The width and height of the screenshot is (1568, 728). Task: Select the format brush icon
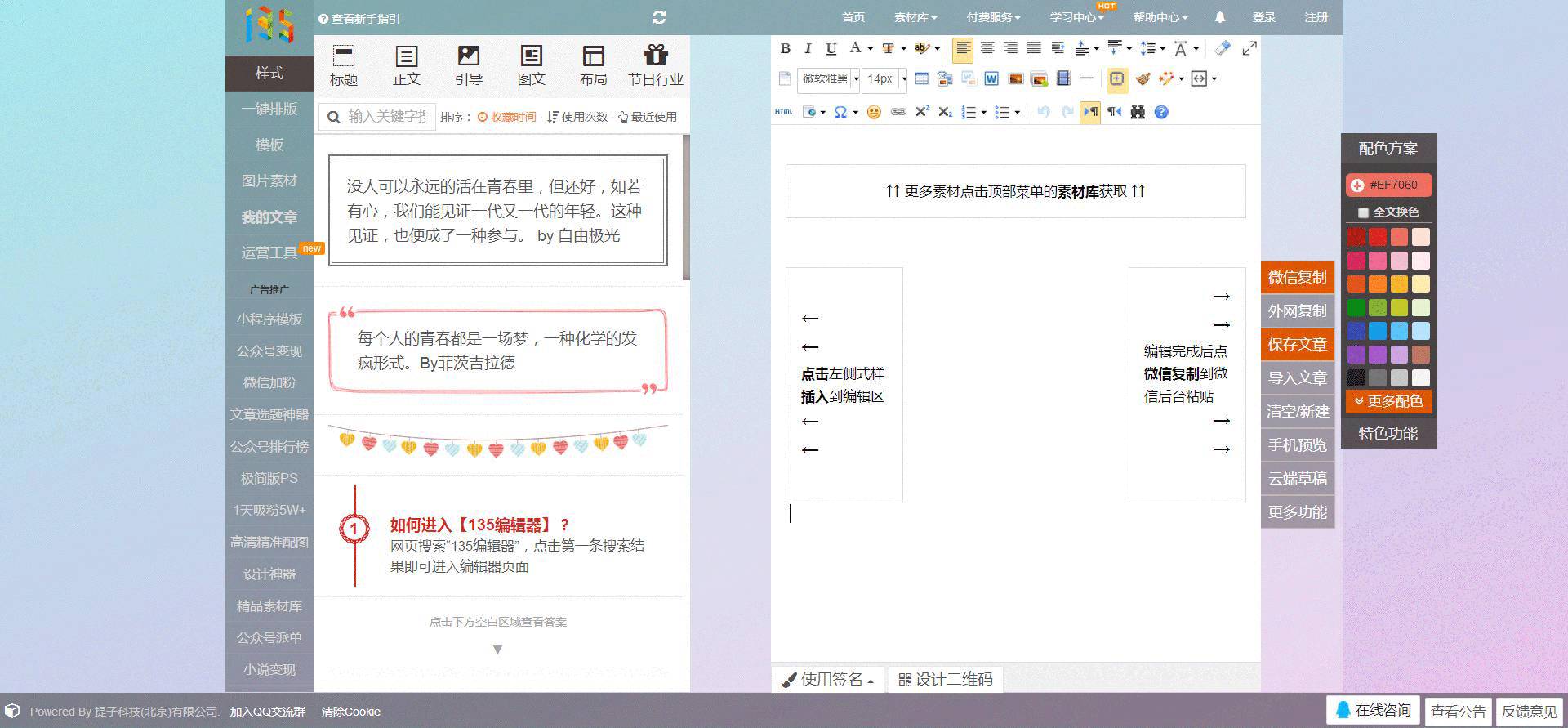[x=1143, y=78]
